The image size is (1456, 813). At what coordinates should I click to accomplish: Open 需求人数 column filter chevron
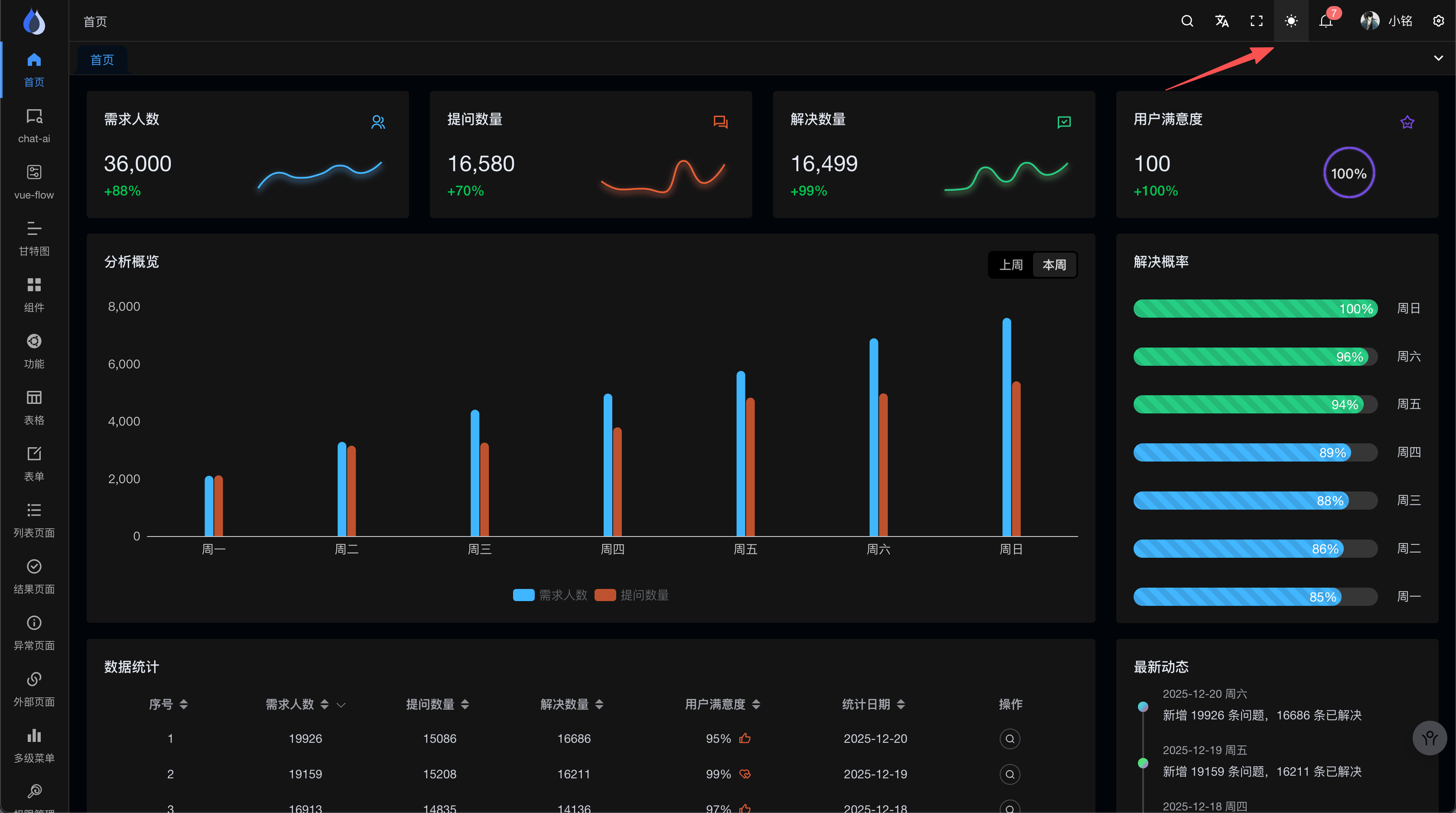click(341, 705)
